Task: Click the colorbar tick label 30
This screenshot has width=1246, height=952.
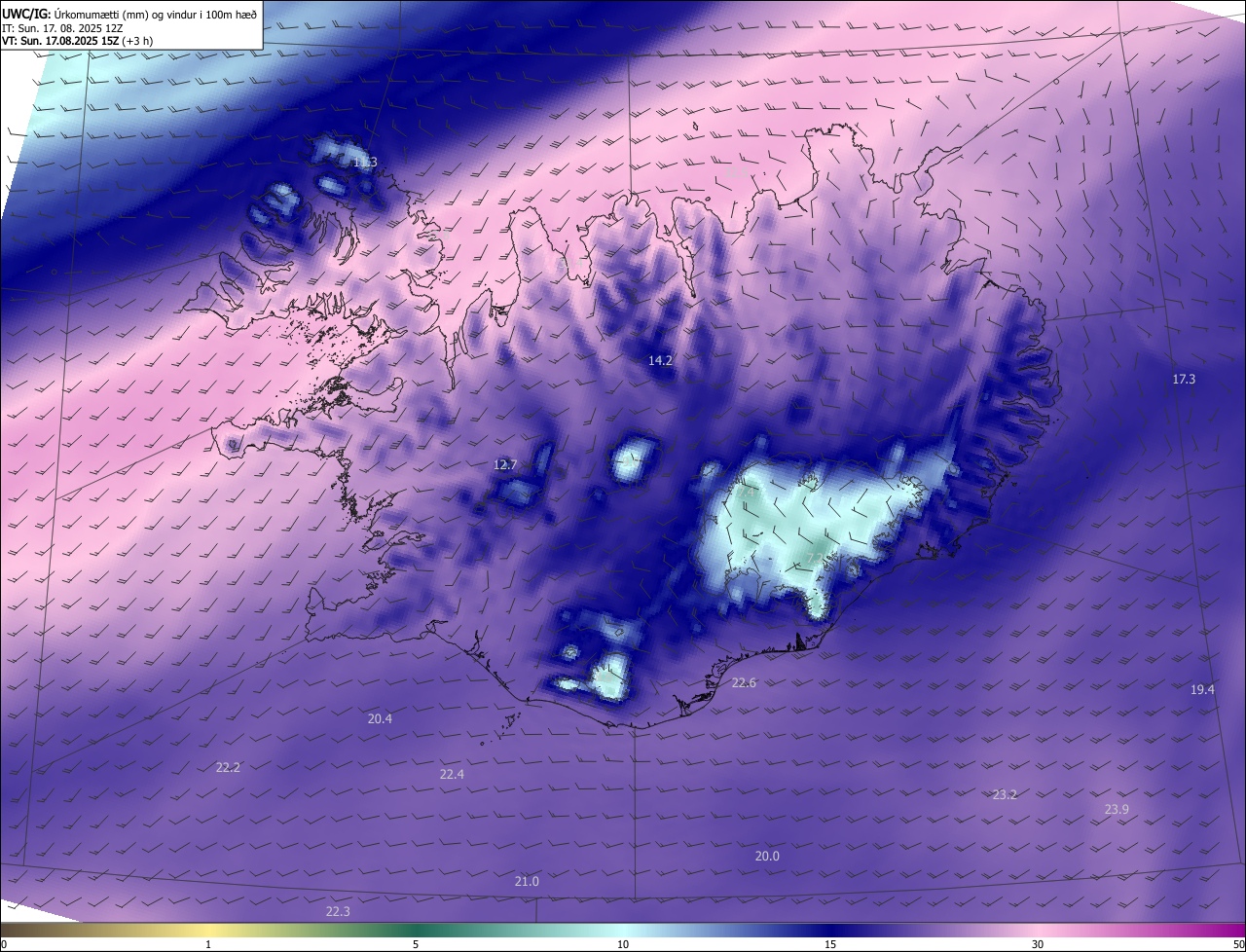Action: click(x=1038, y=944)
